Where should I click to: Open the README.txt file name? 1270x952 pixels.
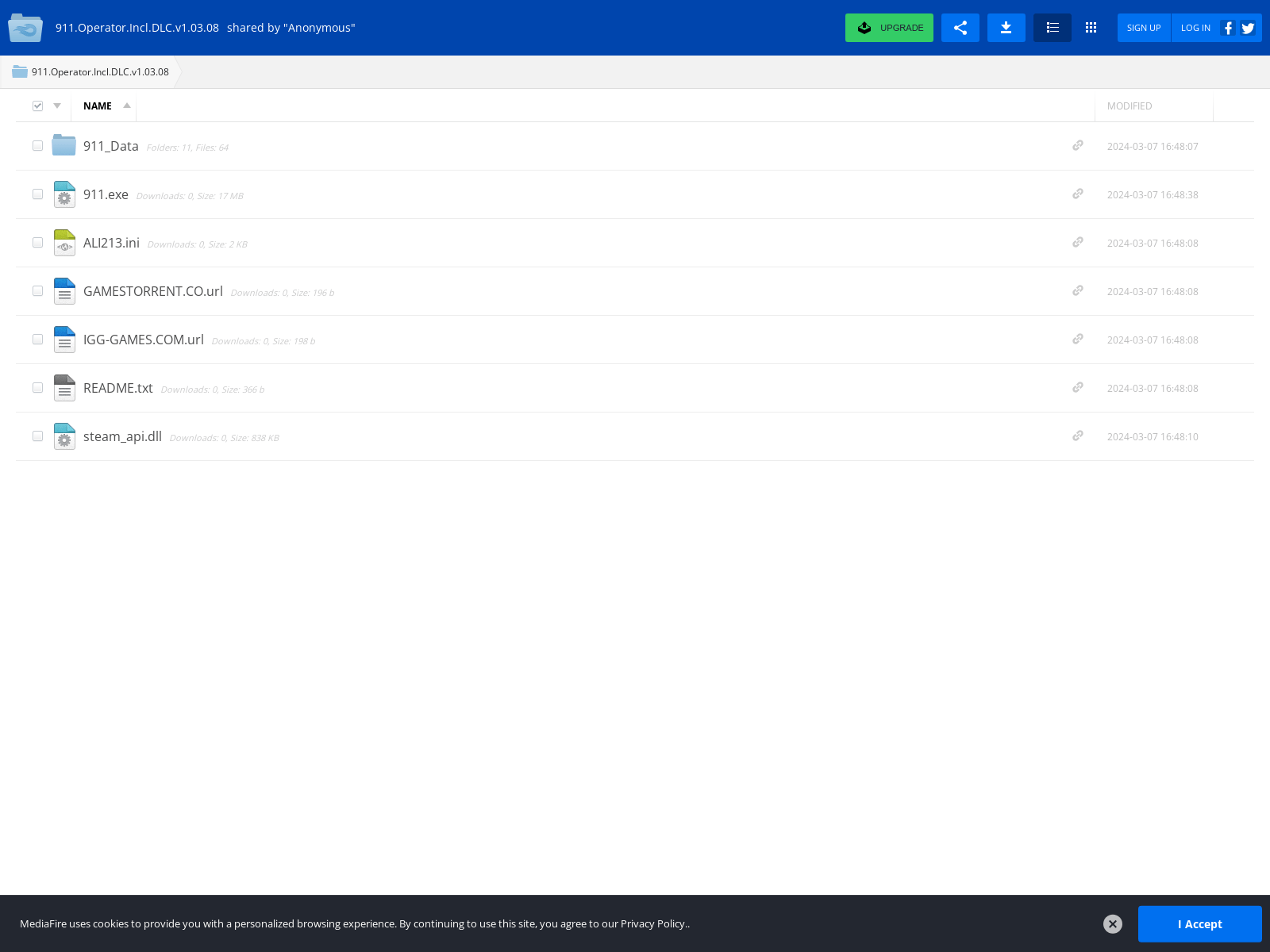pyautogui.click(x=118, y=388)
